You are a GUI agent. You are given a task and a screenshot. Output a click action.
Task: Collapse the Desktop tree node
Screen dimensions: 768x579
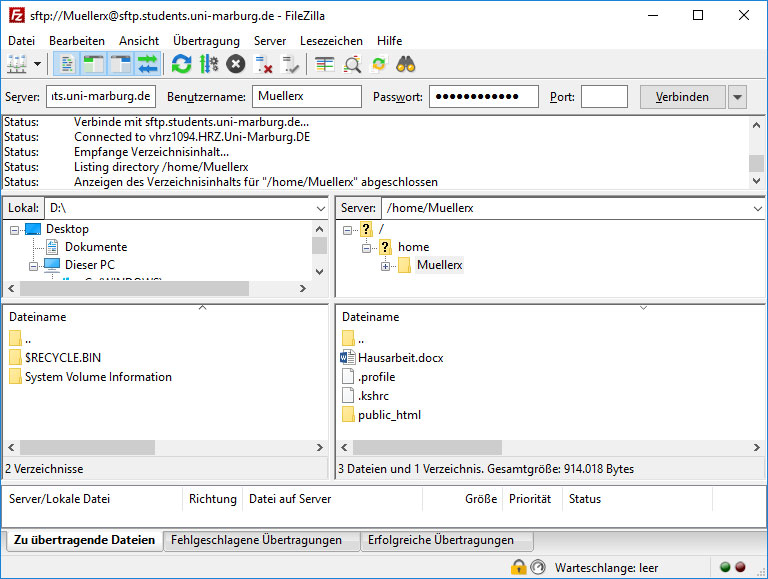point(15,230)
